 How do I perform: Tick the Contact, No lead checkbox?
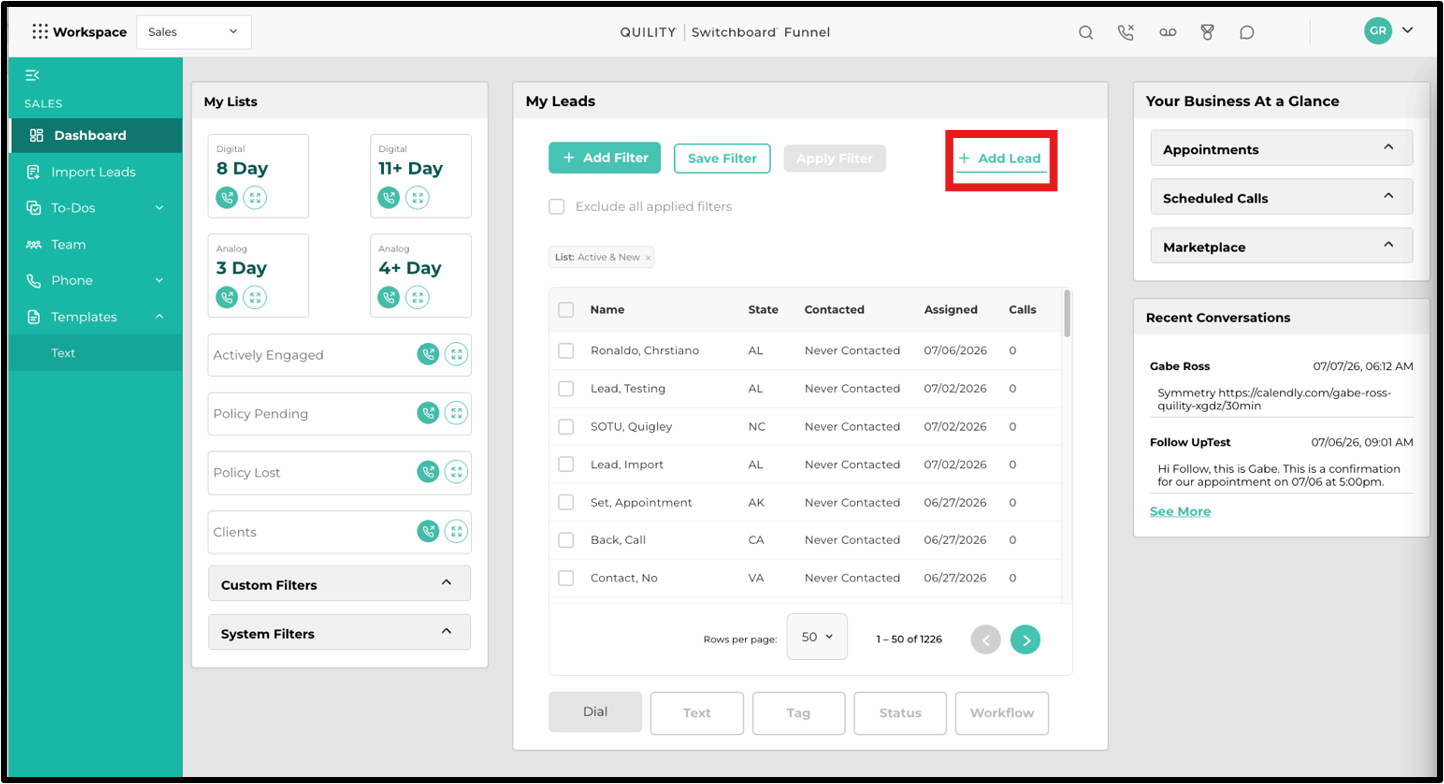[566, 578]
